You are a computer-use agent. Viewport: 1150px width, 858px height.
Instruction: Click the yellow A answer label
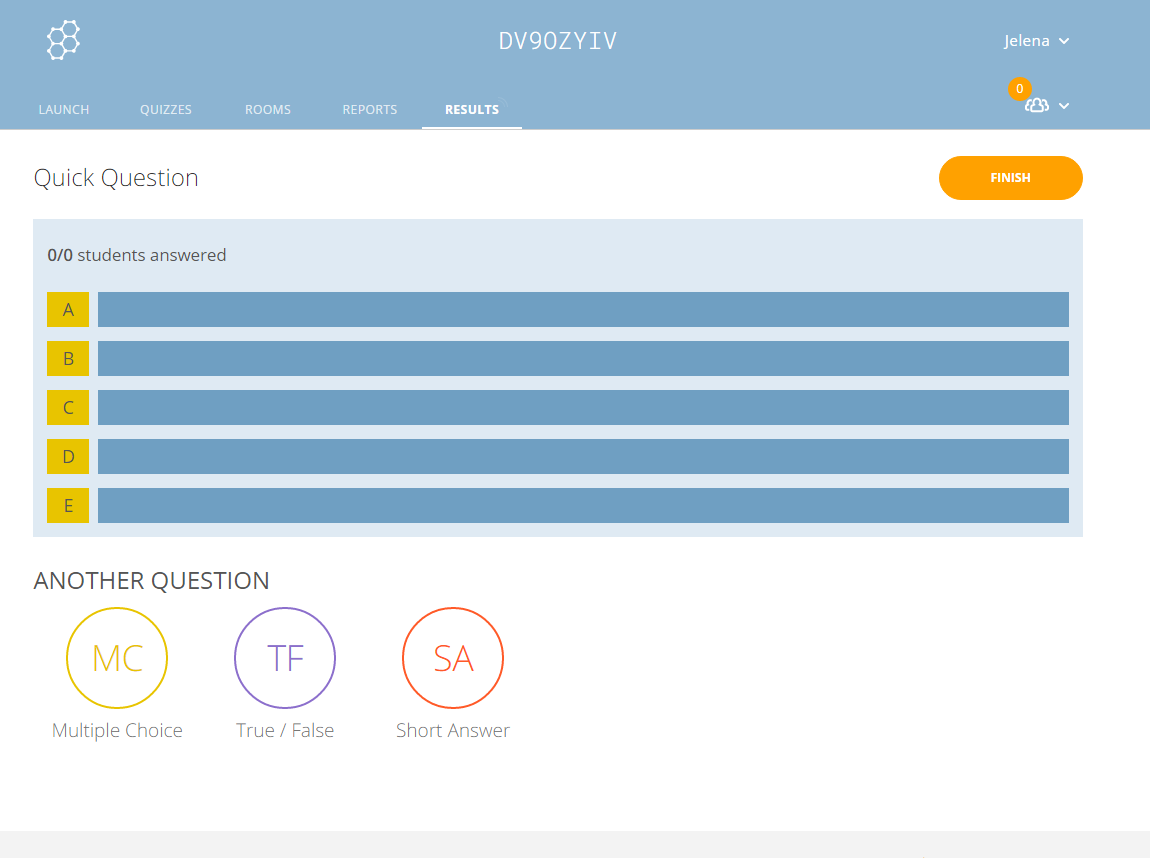point(68,310)
